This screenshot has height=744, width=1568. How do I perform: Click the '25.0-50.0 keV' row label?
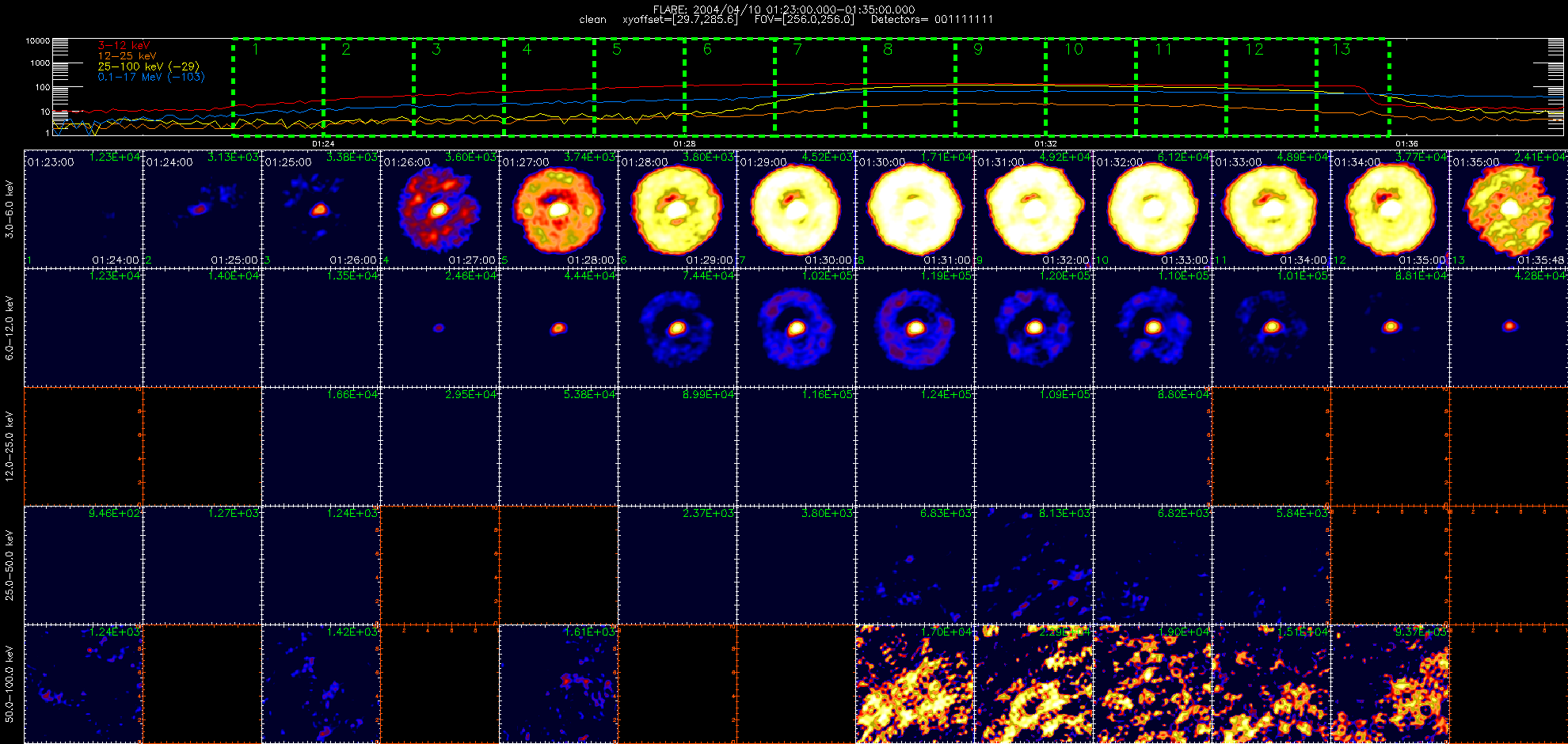(10, 565)
